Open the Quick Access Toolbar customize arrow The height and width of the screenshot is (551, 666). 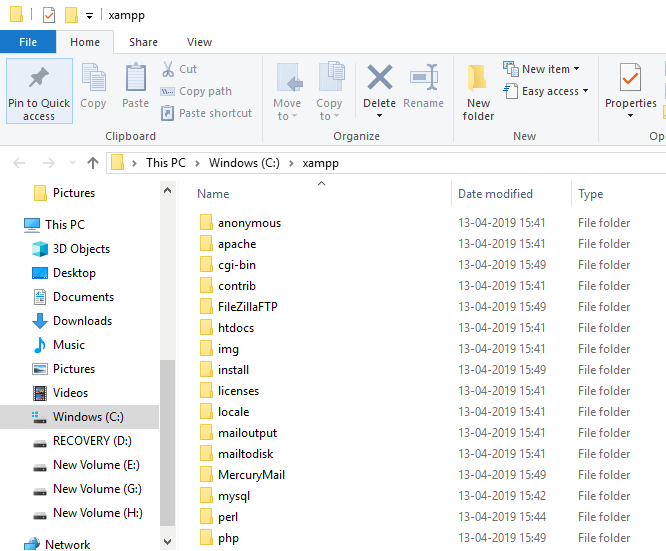pos(90,16)
